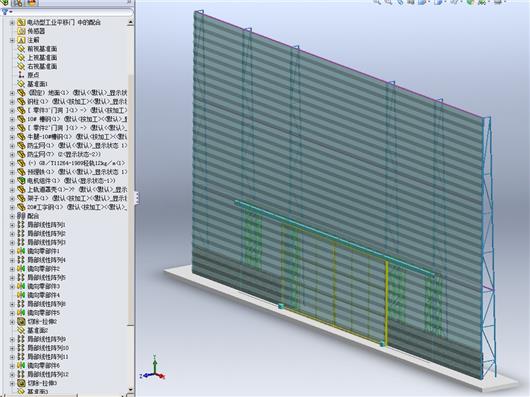The image size is (530, 397).
Task: Click the feature tree vertical scrollbar thumb
Action: pyautogui.click(x=131, y=199)
